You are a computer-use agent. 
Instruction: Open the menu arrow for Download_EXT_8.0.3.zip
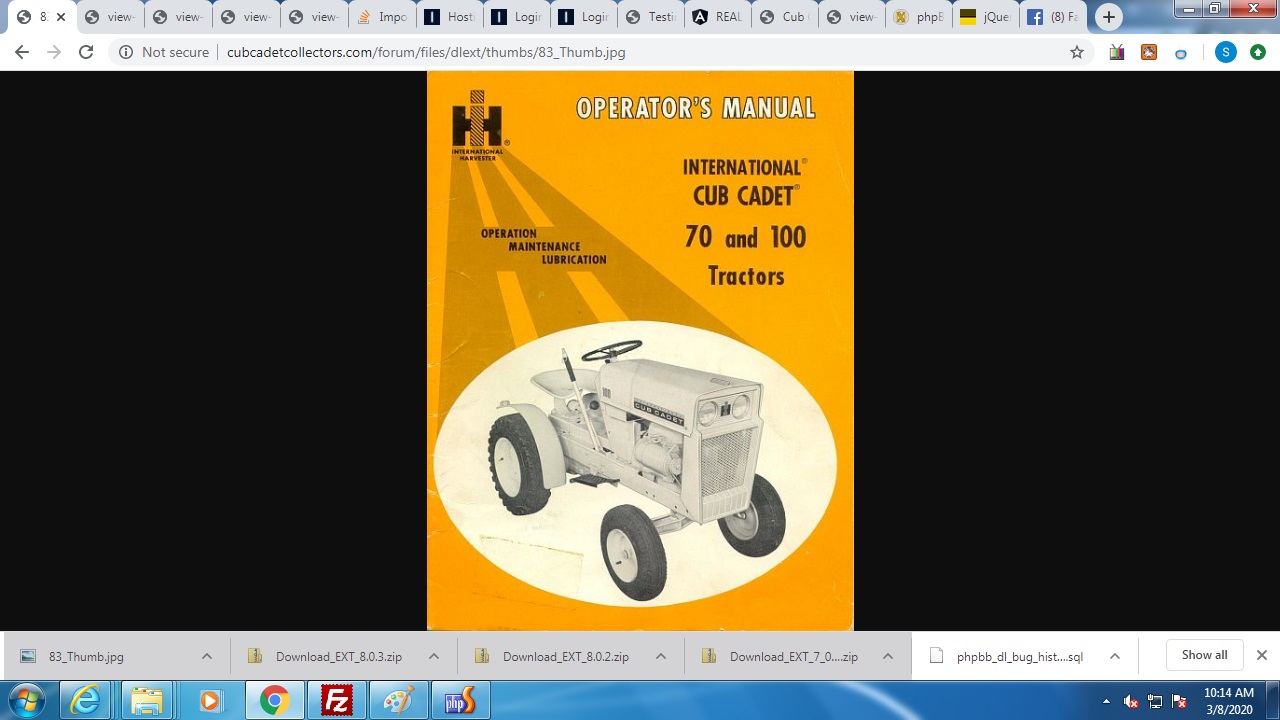tap(434, 657)
